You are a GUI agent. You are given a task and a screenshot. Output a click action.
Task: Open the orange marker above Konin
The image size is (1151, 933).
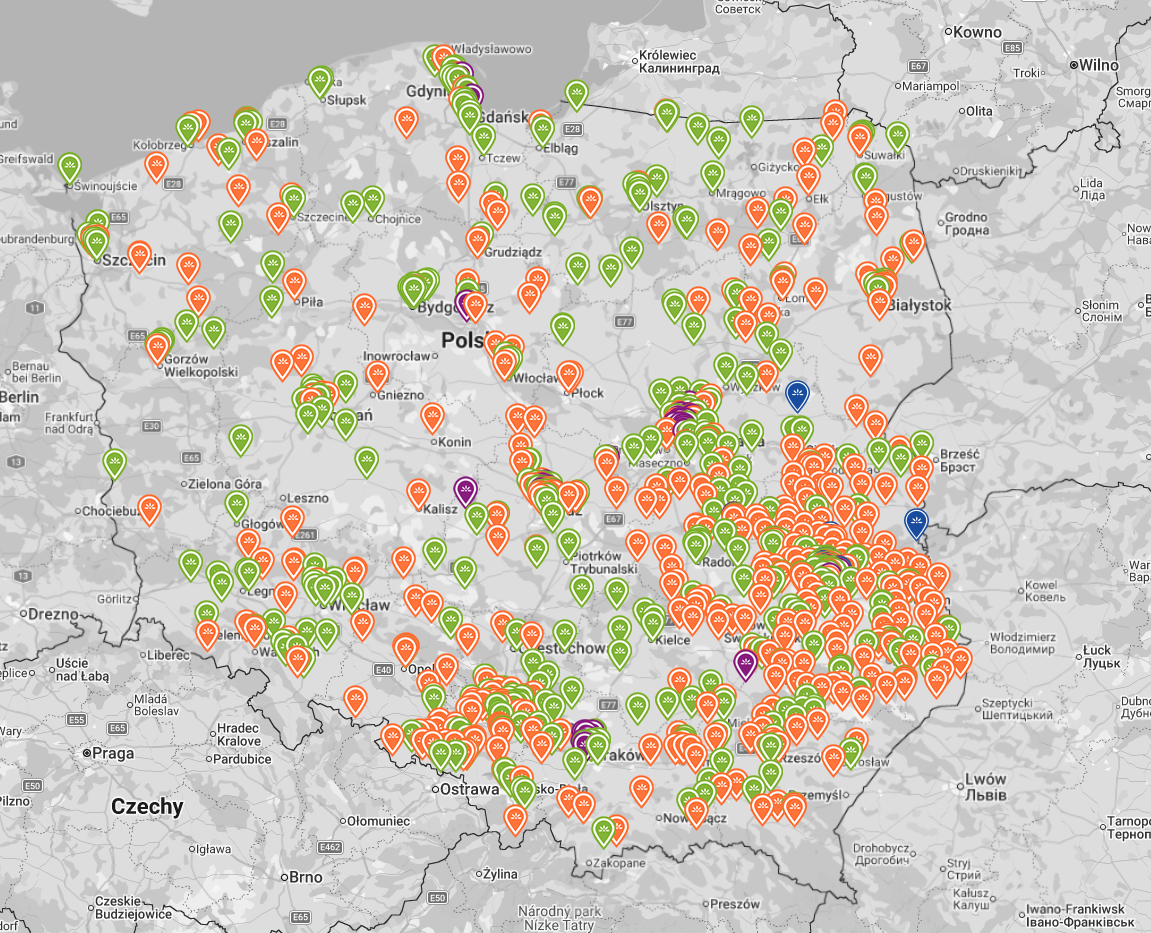click(432, 418)
